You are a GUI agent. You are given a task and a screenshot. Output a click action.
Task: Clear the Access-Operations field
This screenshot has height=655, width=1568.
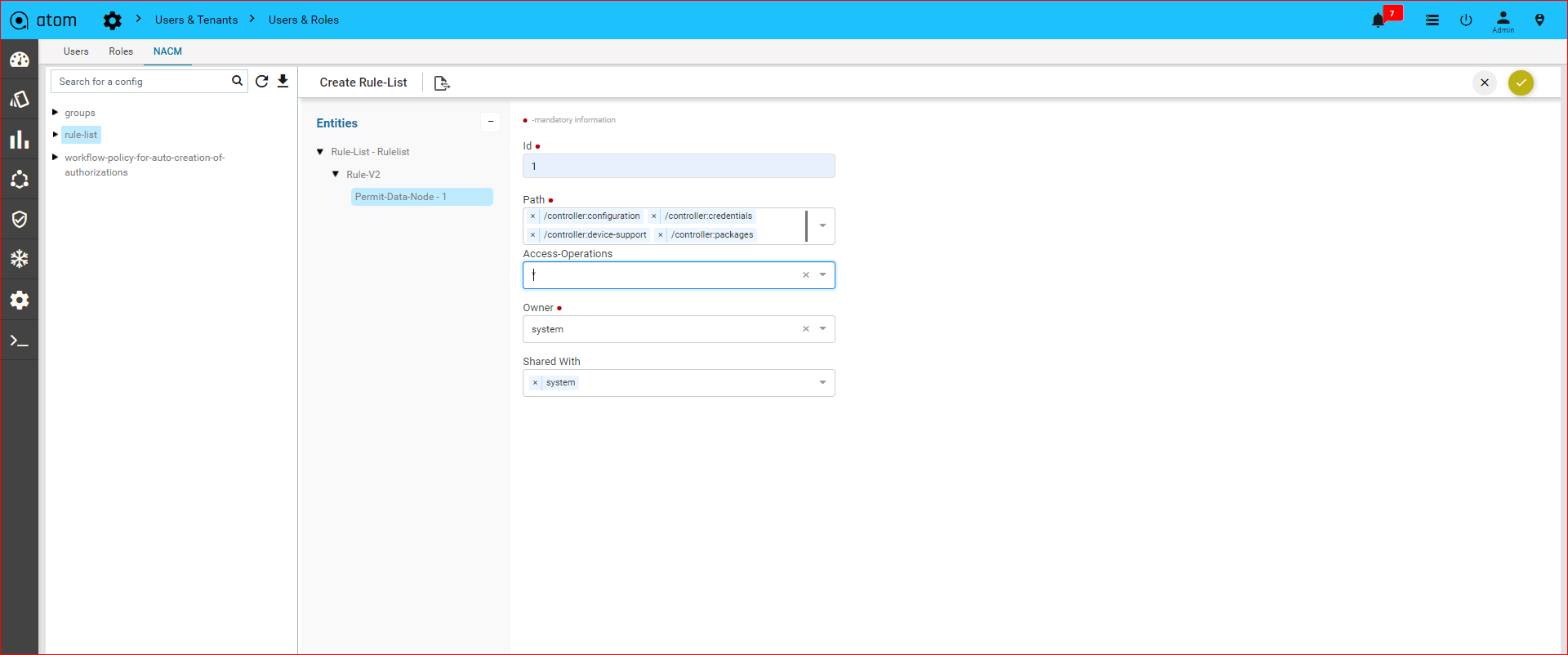[x=806, y=275]
